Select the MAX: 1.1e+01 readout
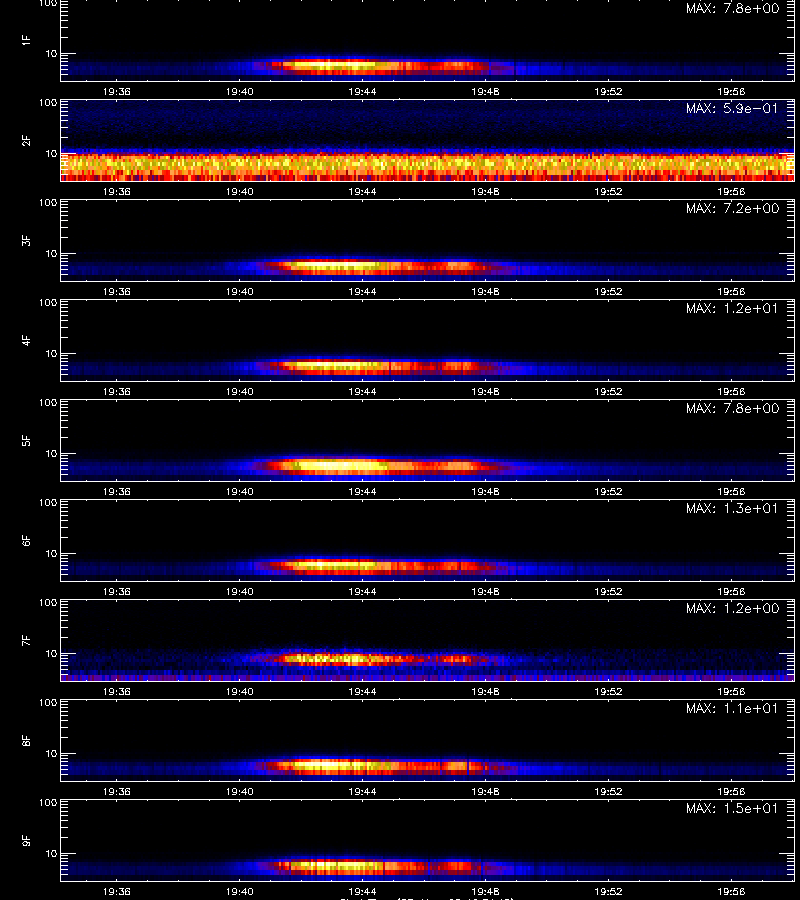 point(732,708)
